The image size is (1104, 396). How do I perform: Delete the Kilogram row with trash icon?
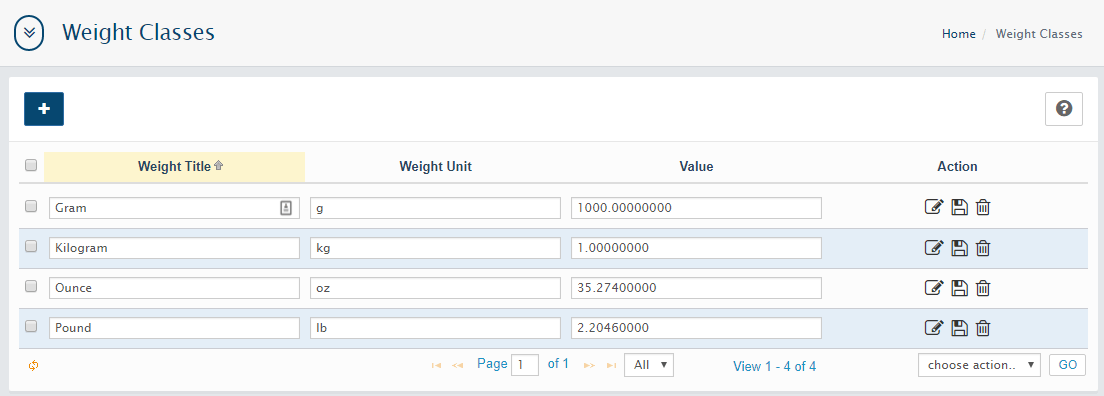[984, 247]
